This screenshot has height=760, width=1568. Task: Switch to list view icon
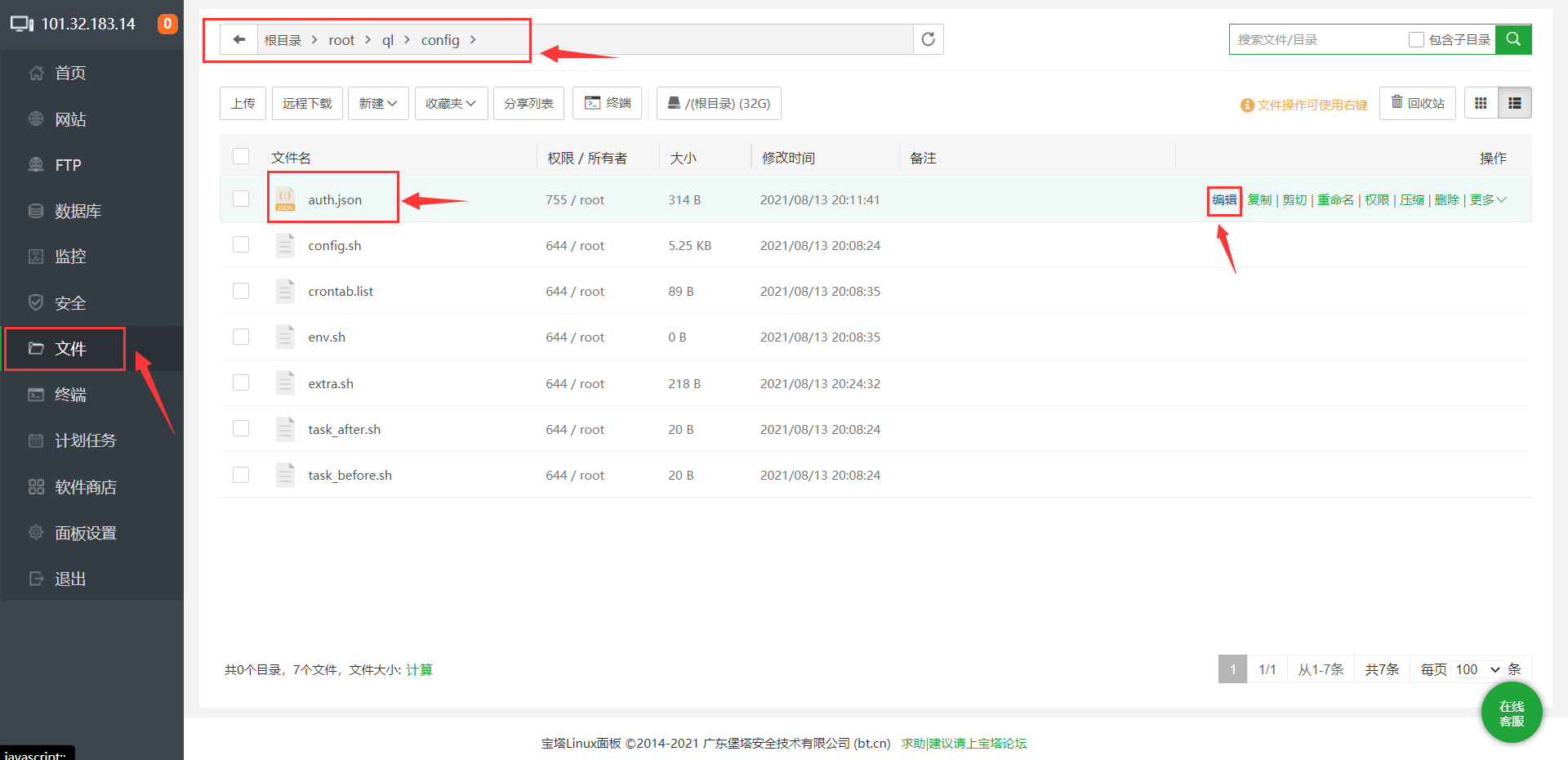click(x=1515, y=103)
